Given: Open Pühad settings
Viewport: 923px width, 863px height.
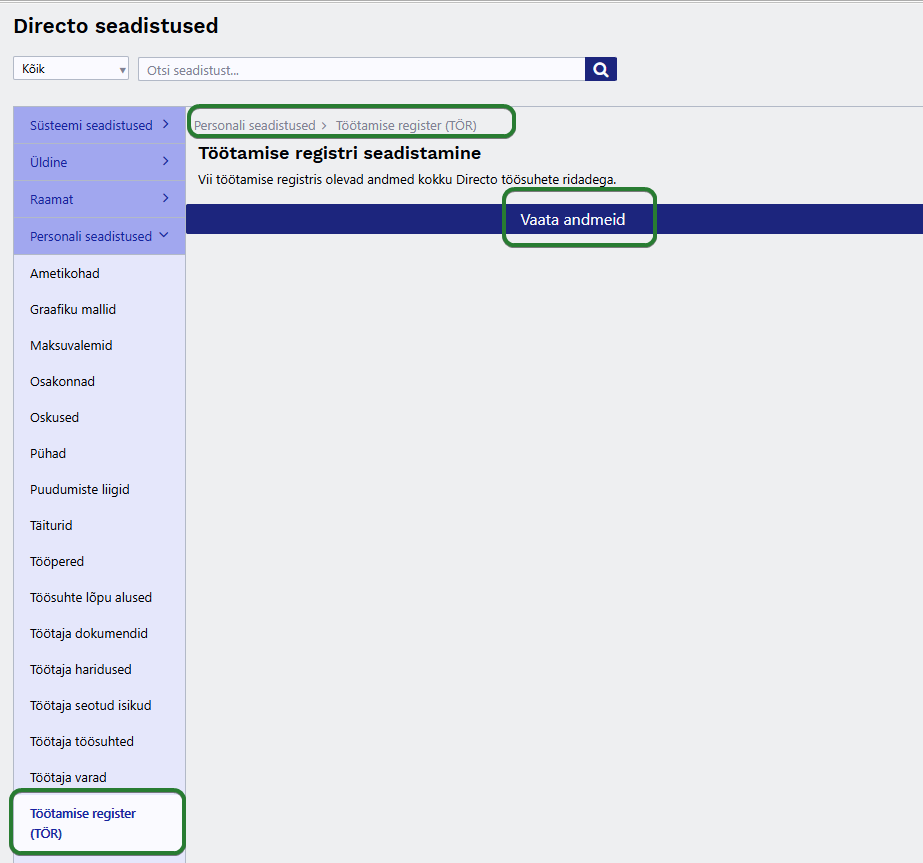Looking at the screenshot, I should (48, 453).
